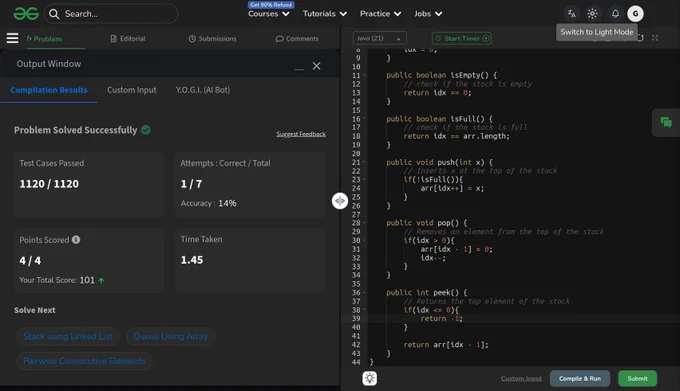Open the GeeksforGeeks logo home link
680x391 pixels.
tap(26, 14)
